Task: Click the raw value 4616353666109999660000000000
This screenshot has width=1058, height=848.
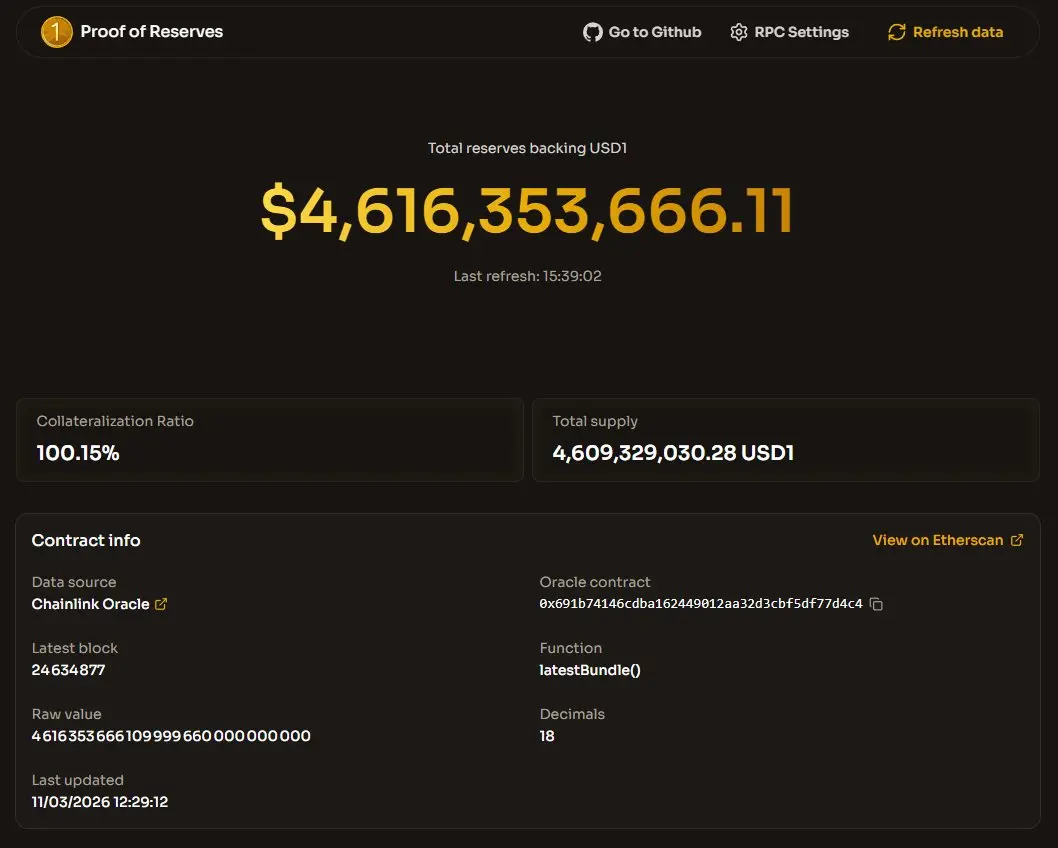Action: (x=171, y=736)
